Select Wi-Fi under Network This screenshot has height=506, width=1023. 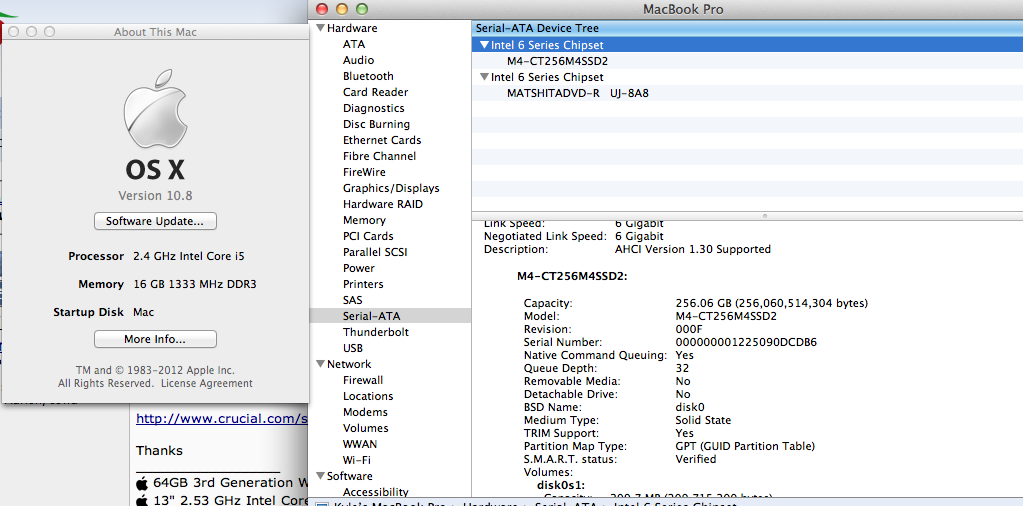pyautogui.click(x=357, y=460)
